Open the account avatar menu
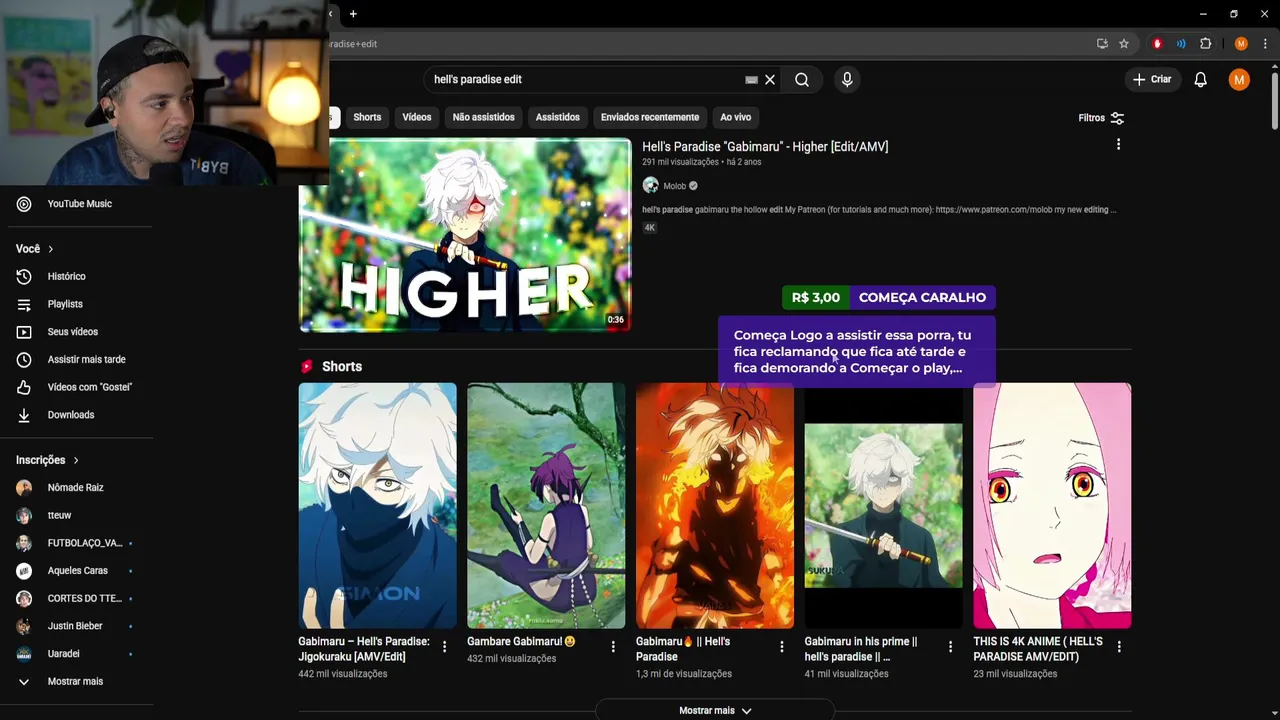 (1239, 80)
